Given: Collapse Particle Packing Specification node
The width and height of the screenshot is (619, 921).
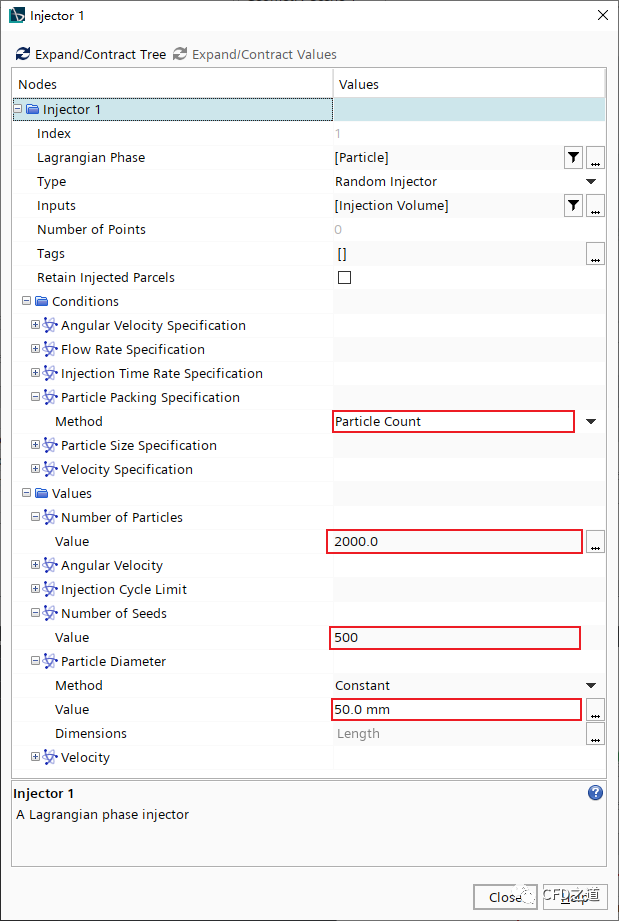Looking at the screenshot, I should [35, 397].
